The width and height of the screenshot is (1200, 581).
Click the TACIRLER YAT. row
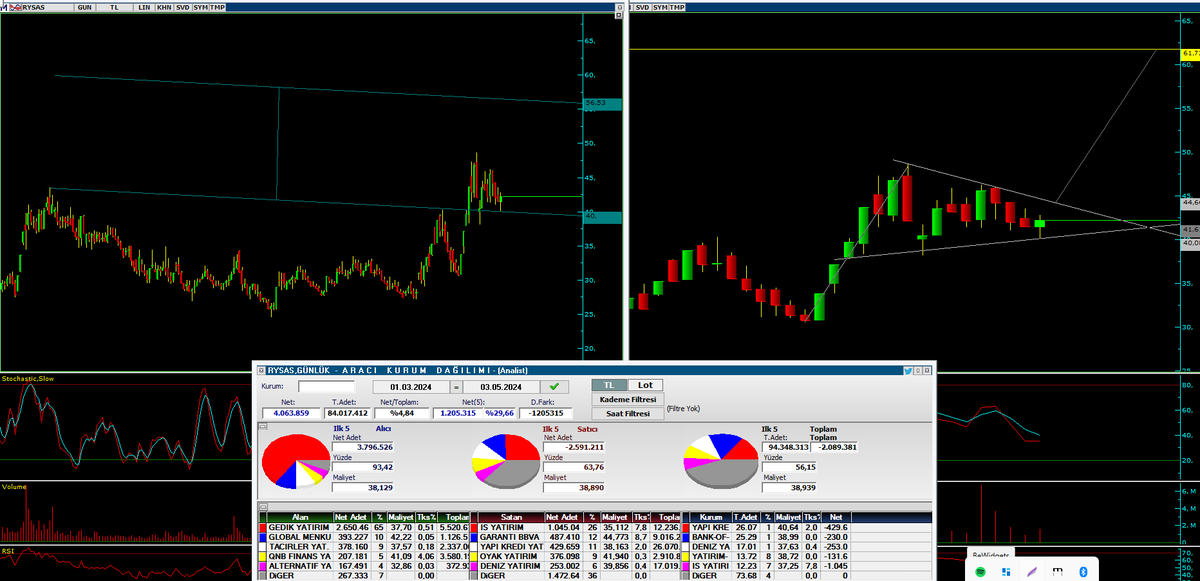[364, 547]
